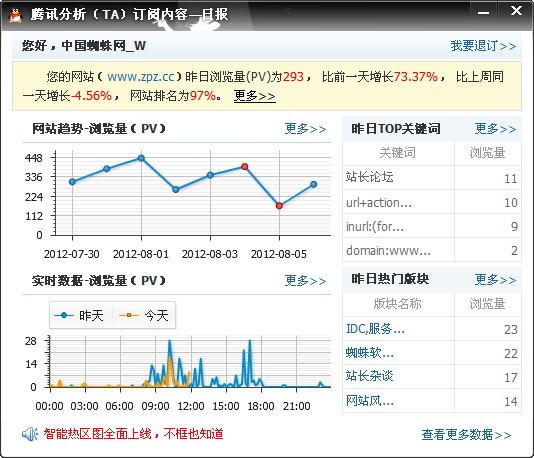Click the 2012-08-03 trend data point
The height and width of the screenshot is (458, 534).
click(x=210, y=175)
